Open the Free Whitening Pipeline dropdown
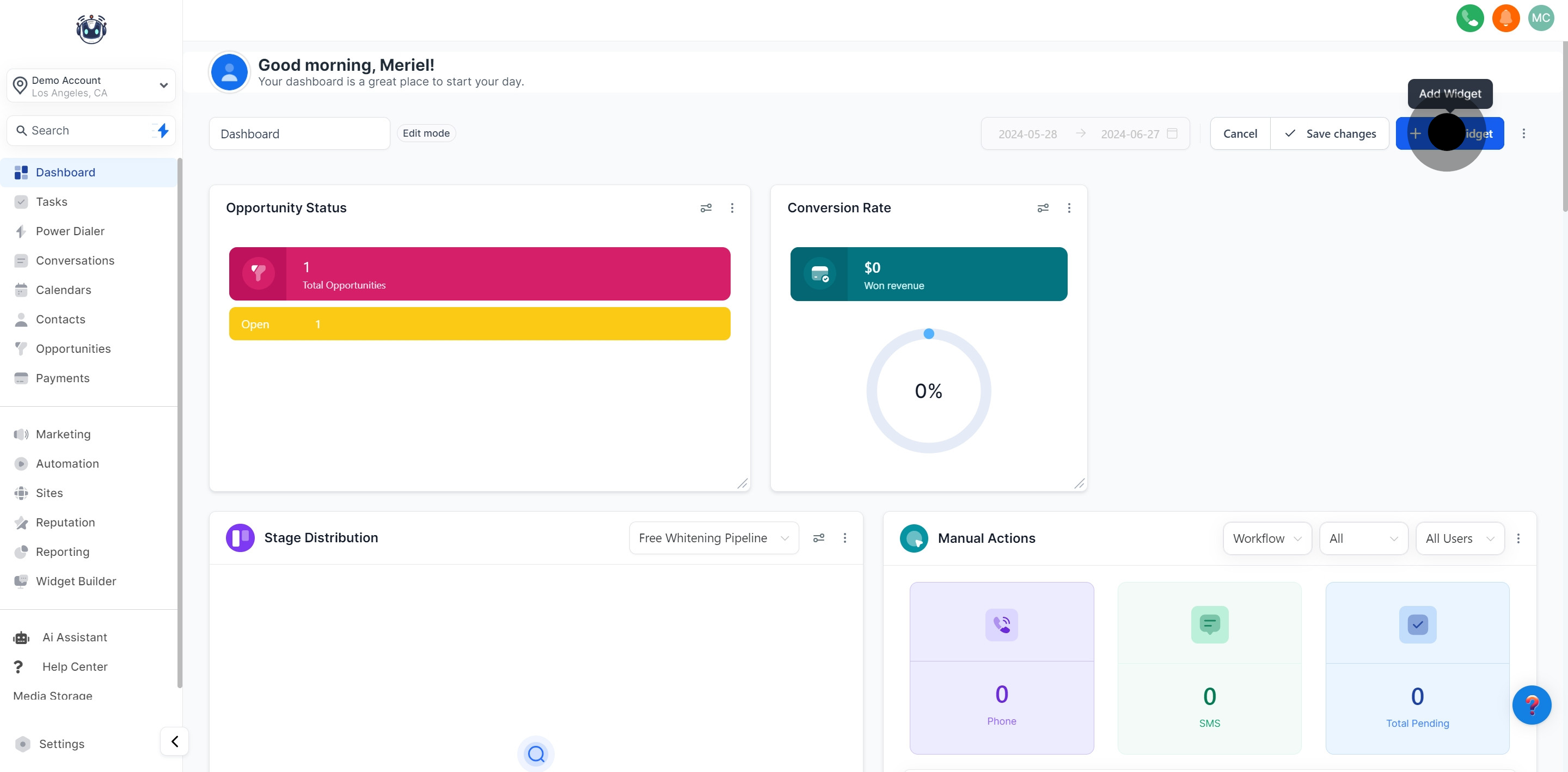The height and width of the screenshot is (772, 1568). click(713, 537)
